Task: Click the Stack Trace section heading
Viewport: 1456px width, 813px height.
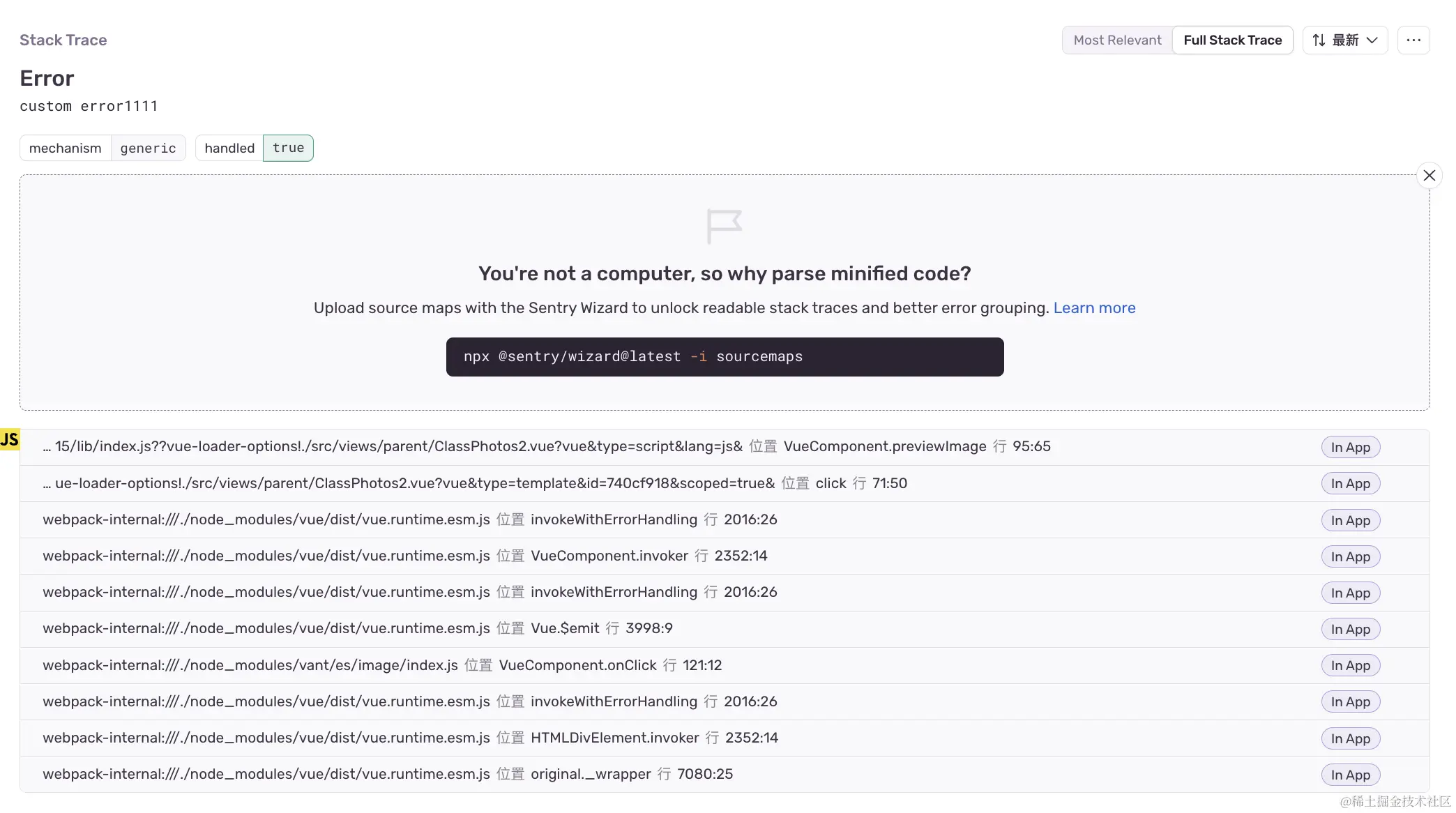Action: (x=63, y=40)
